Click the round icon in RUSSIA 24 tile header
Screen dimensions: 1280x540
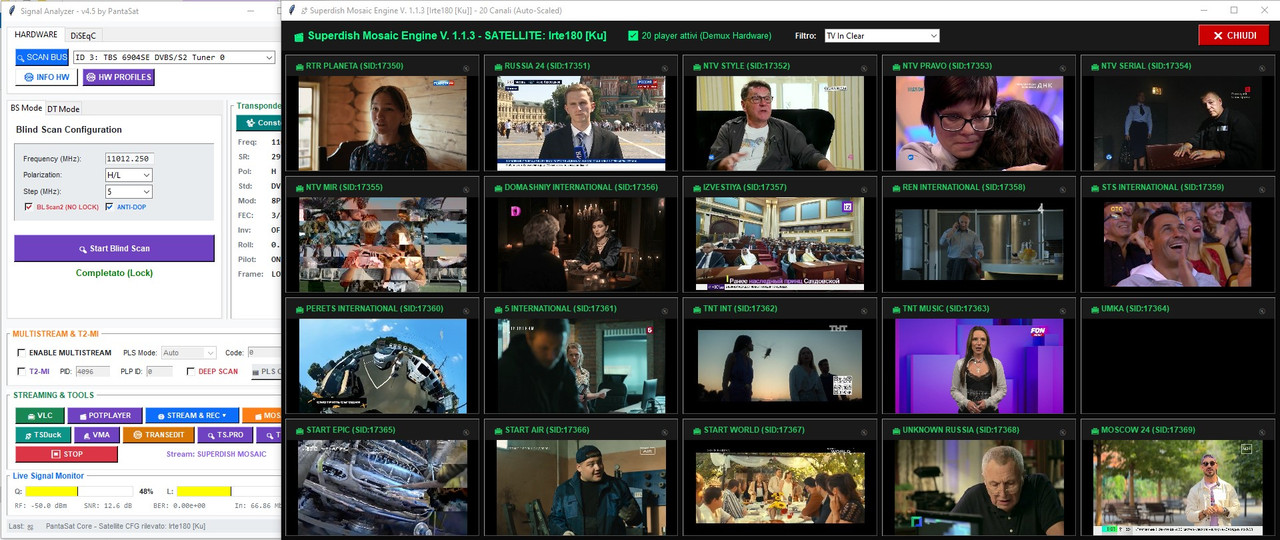(x=665, y=68)
